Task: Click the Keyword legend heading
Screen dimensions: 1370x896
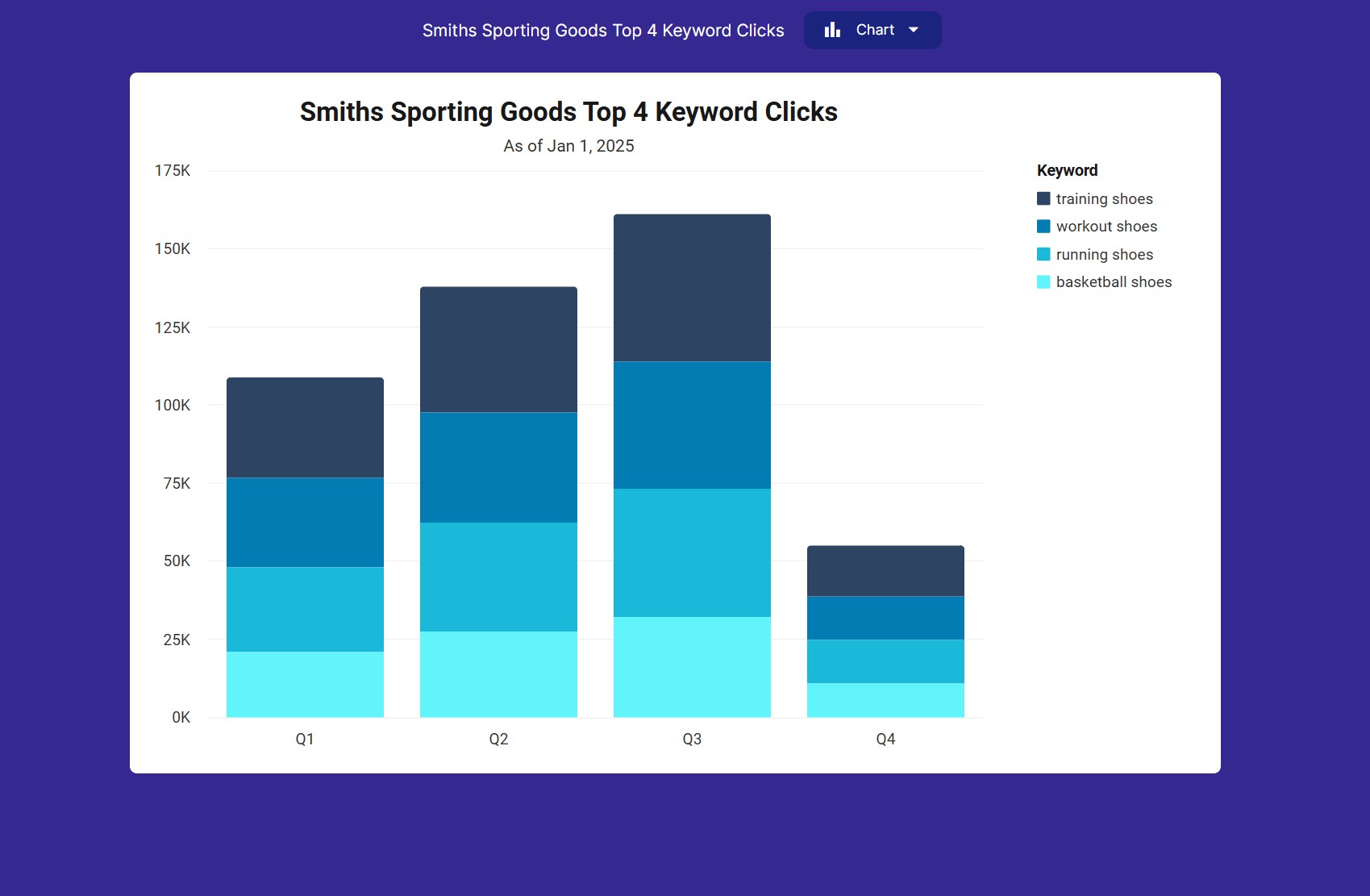Action: tap(1067, 170)
